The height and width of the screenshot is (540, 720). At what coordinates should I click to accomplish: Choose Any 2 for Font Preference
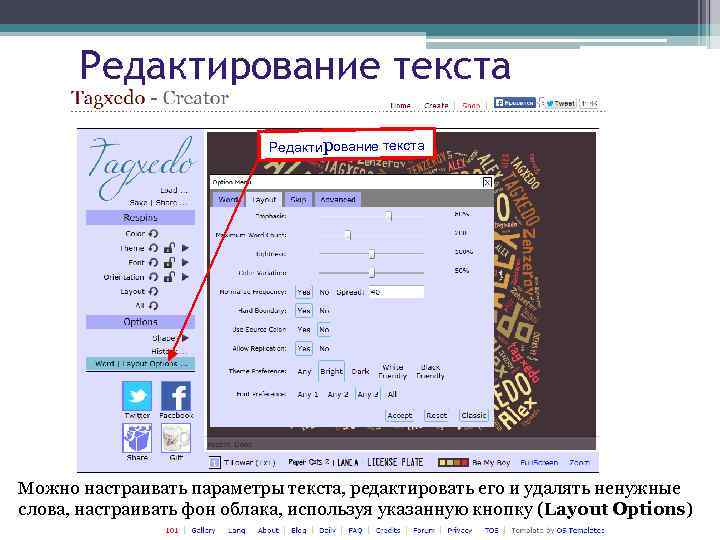338,394
